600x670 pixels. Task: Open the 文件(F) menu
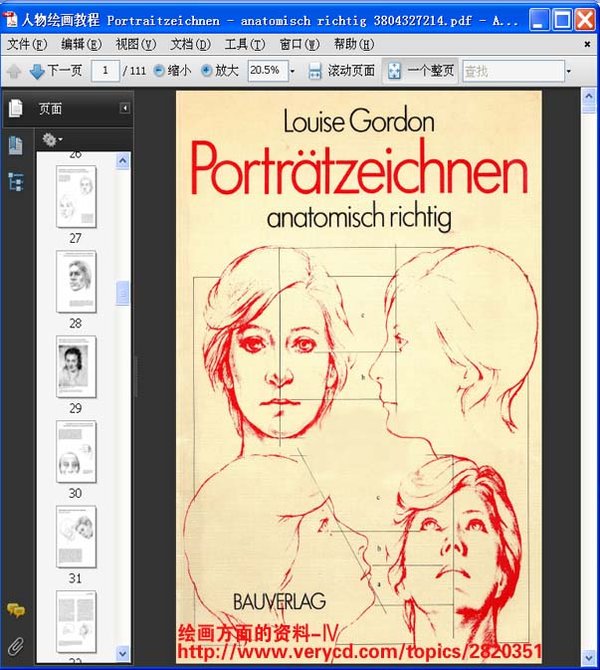point(26,44)
